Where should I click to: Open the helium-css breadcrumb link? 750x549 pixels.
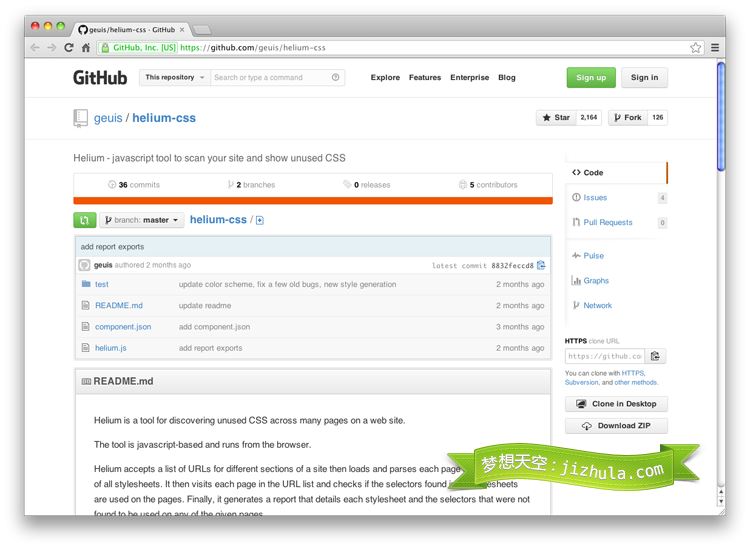[x=218, y=220]
